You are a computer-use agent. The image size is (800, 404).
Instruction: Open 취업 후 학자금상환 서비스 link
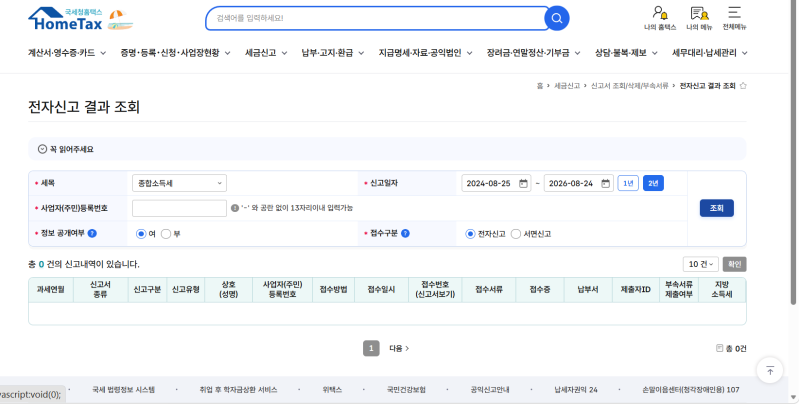238,390
